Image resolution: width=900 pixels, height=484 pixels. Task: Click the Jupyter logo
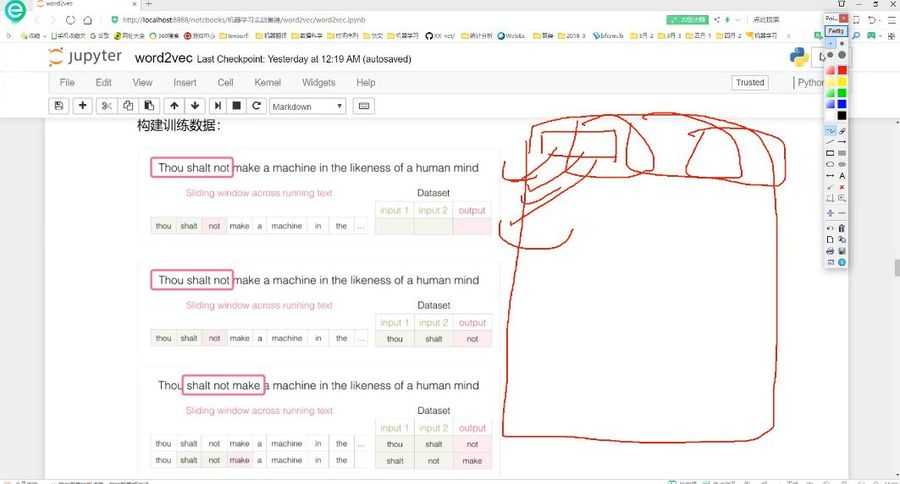coord(85,57)
